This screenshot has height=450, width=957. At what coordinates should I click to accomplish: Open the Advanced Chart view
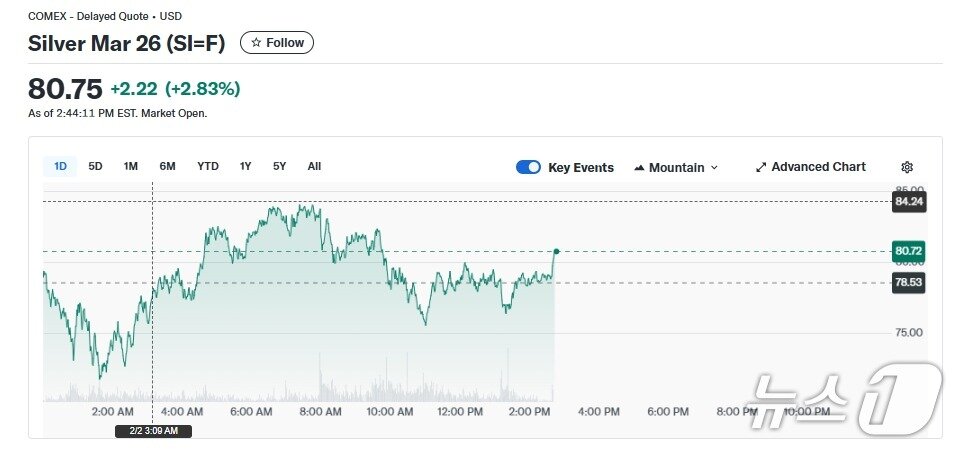coord(818,167)
